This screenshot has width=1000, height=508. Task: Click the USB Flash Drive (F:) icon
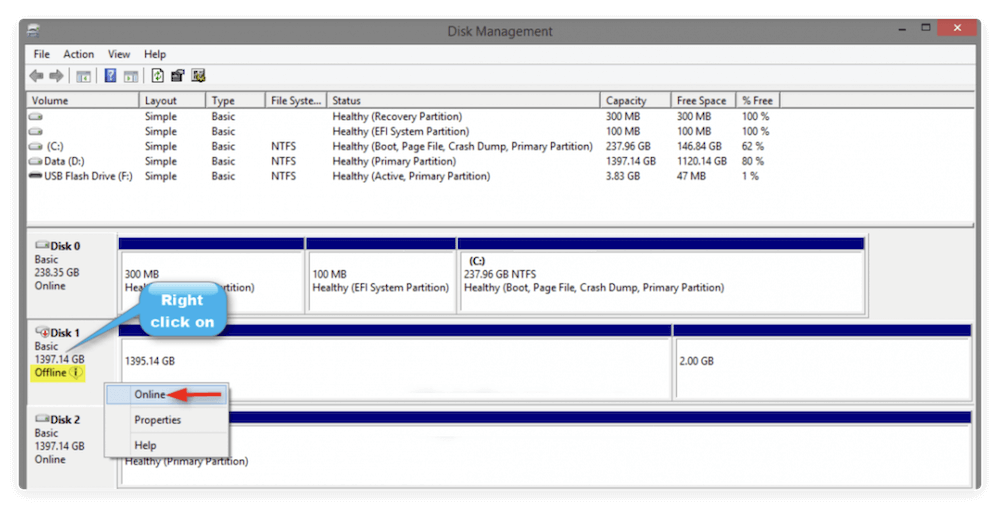[x=36, y=176]
